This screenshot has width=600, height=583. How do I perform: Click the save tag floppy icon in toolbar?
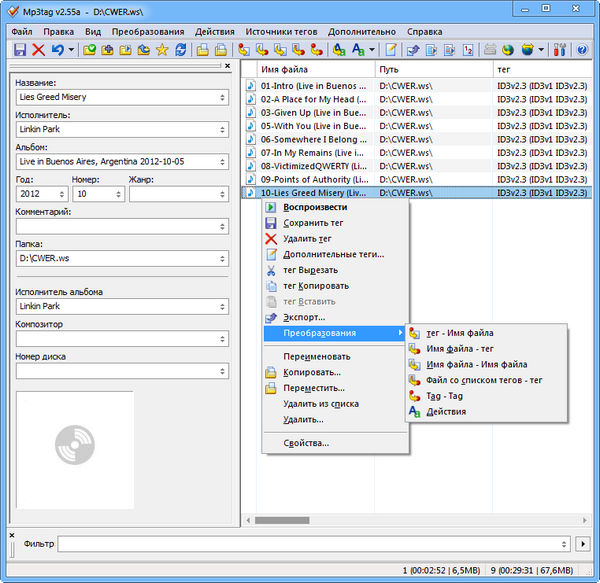pos(19,49)
